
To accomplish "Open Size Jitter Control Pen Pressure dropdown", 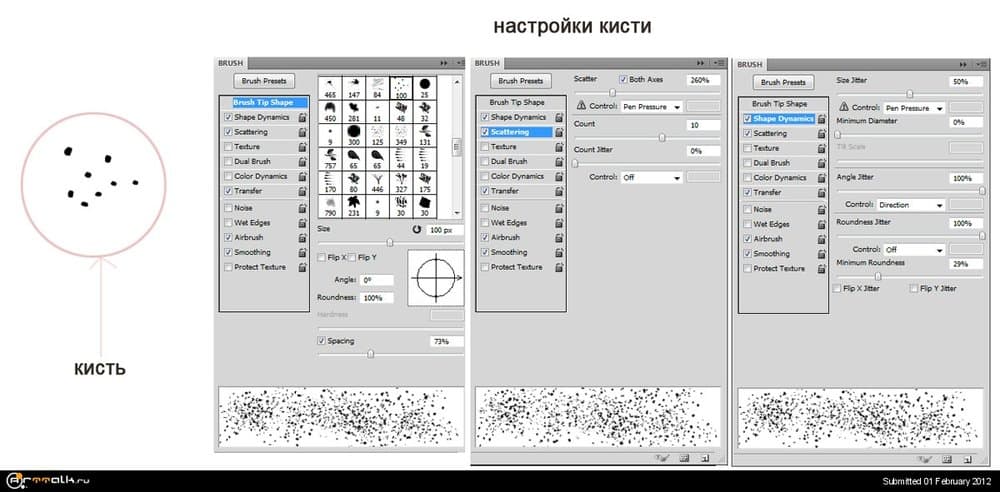I will [915, 108].
